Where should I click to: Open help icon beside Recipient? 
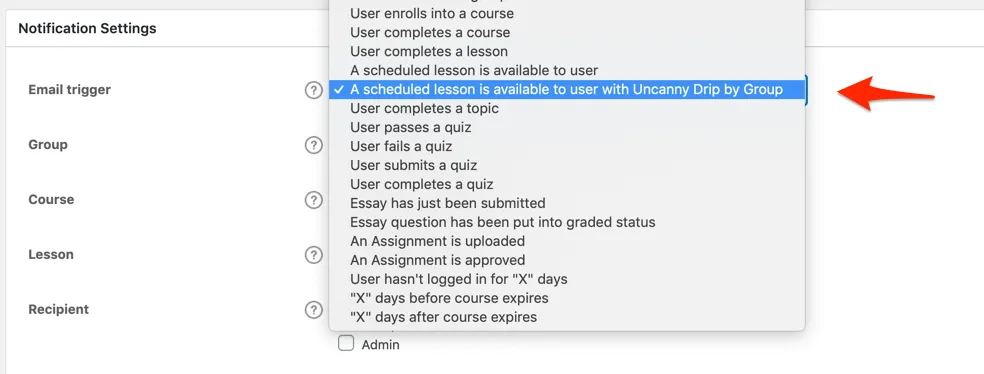[313, 310]
